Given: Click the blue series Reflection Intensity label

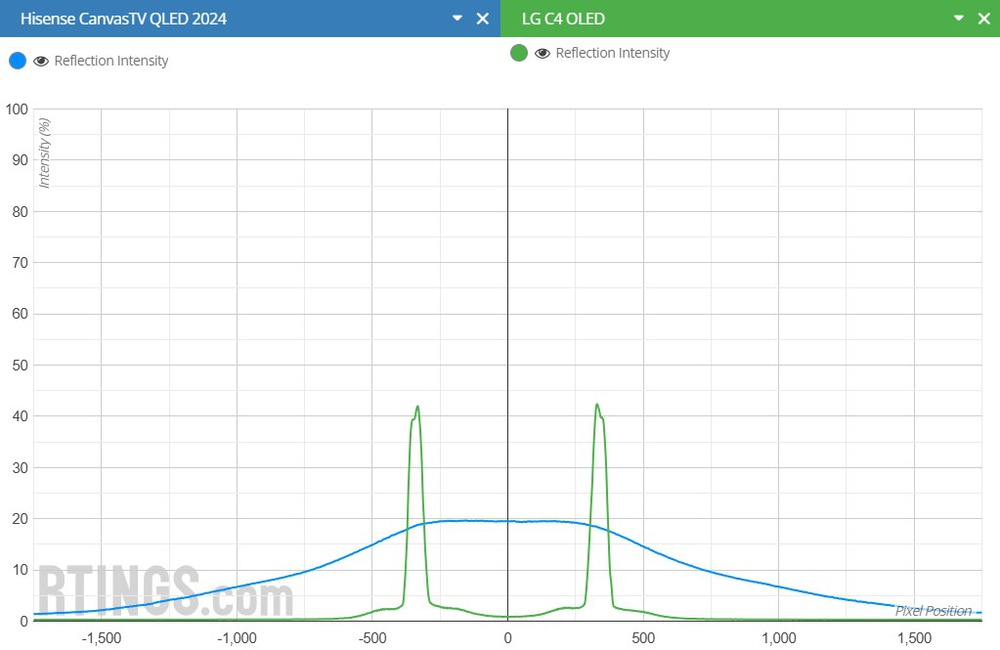Looking at the screenshot, I should click(111, 61).
